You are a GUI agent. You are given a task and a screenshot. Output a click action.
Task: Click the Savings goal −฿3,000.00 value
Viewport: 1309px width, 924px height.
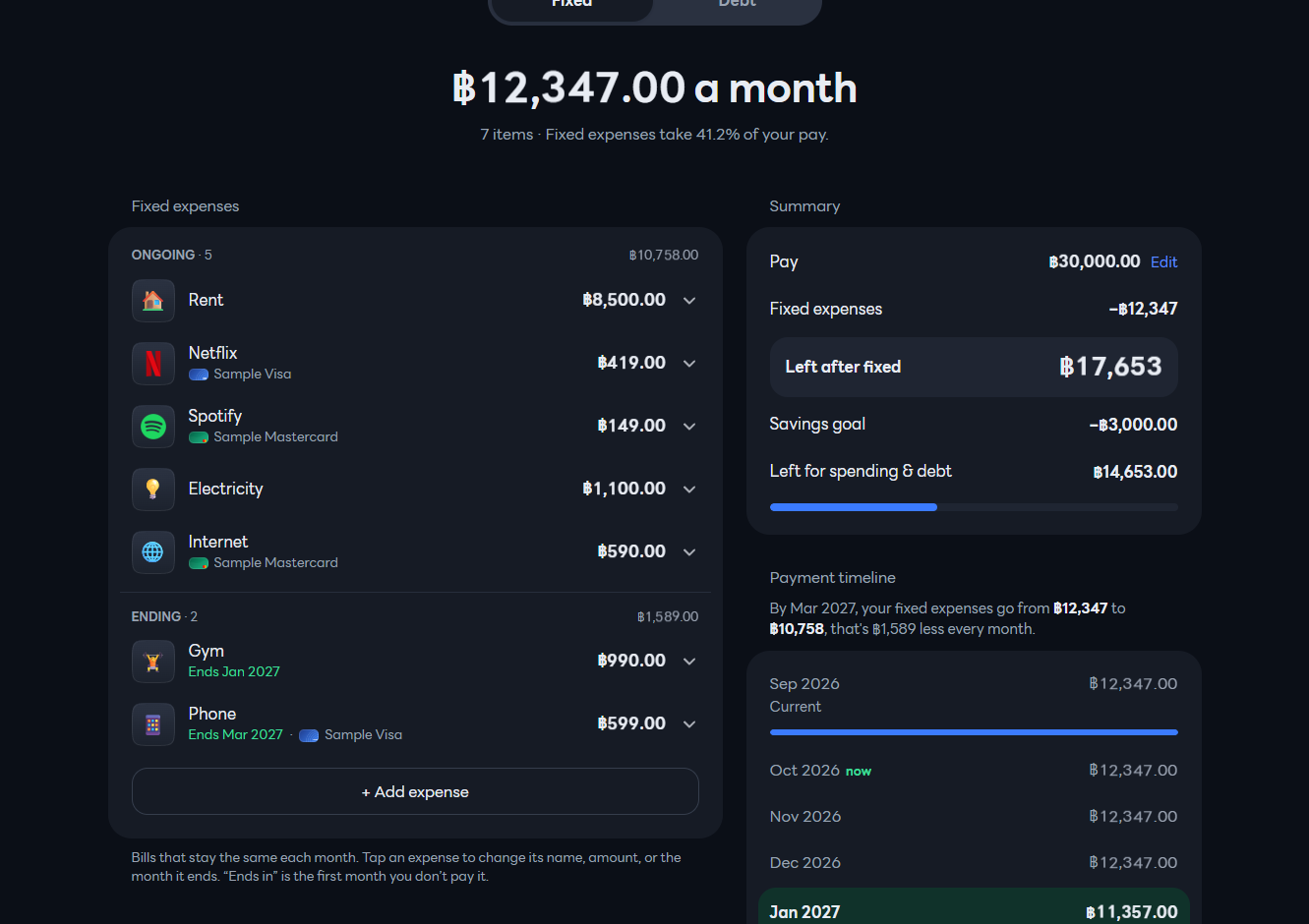coord(1133,425)
